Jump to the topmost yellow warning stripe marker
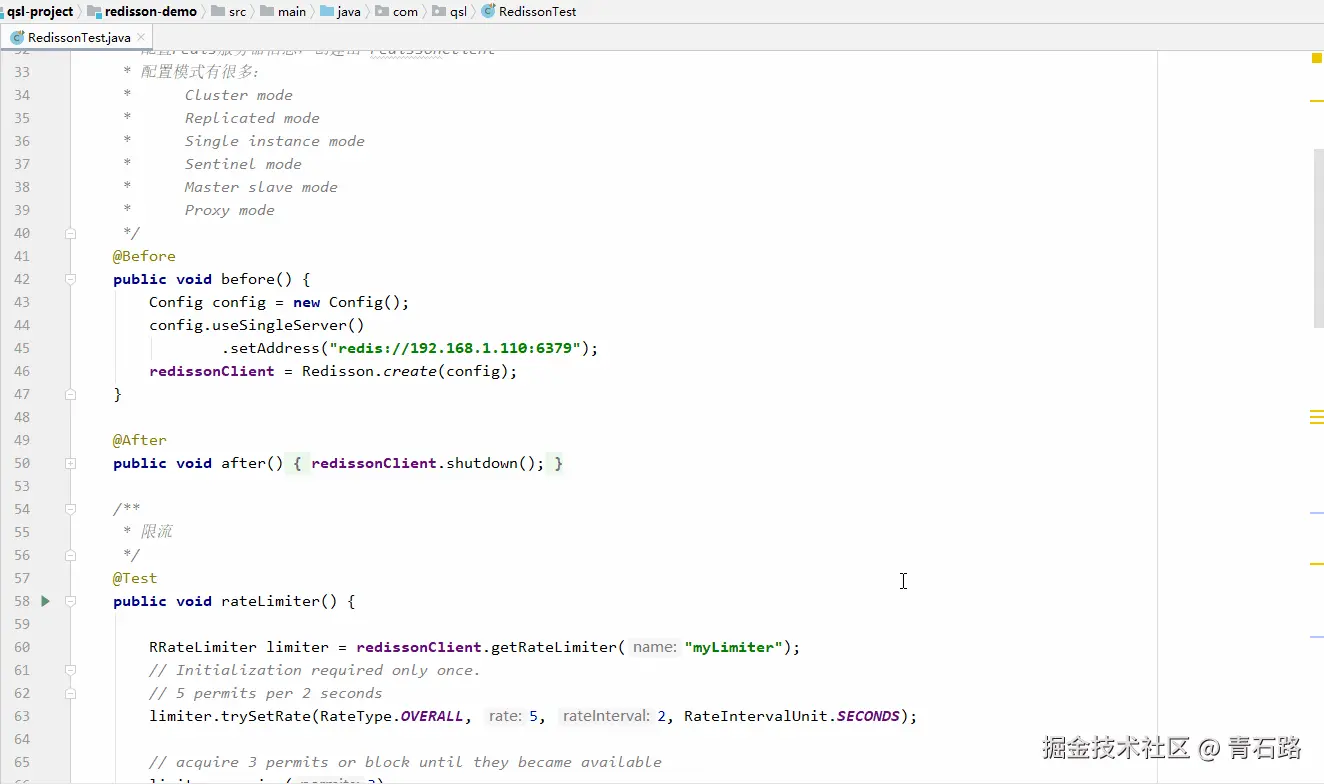 [x=1317, y=101]
